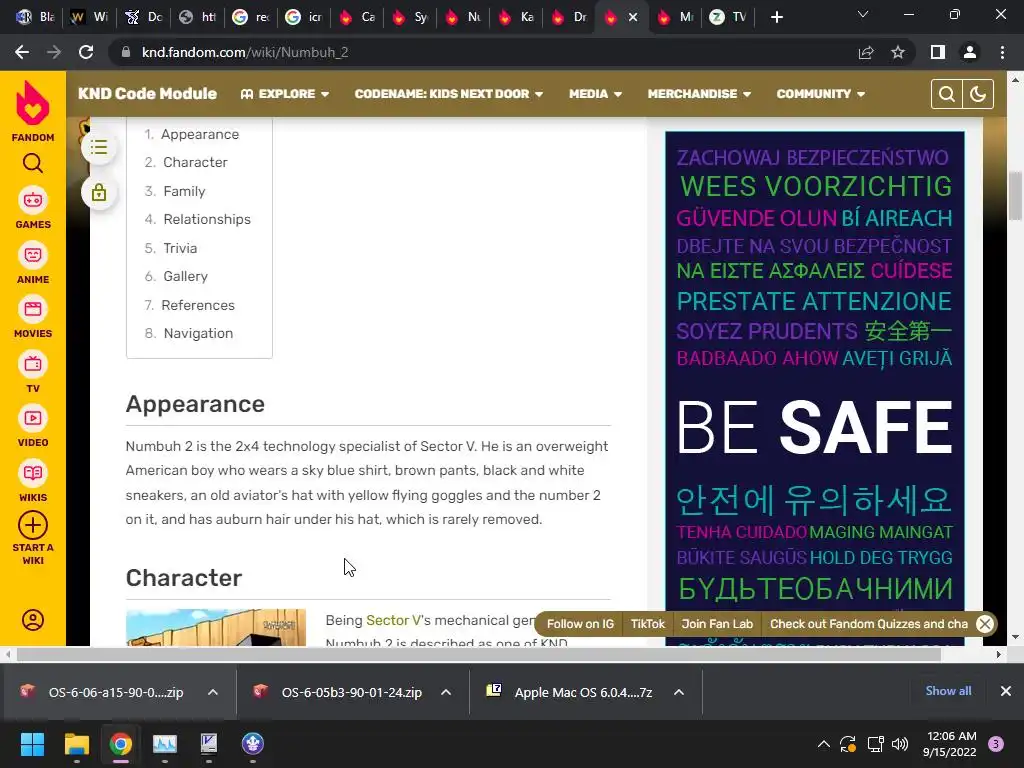Image resolution: width=1024 pixels, height=768 pixels.
Task: Go to KND Code Module home link
Action: pyautogui.click(x=147, y=93)
